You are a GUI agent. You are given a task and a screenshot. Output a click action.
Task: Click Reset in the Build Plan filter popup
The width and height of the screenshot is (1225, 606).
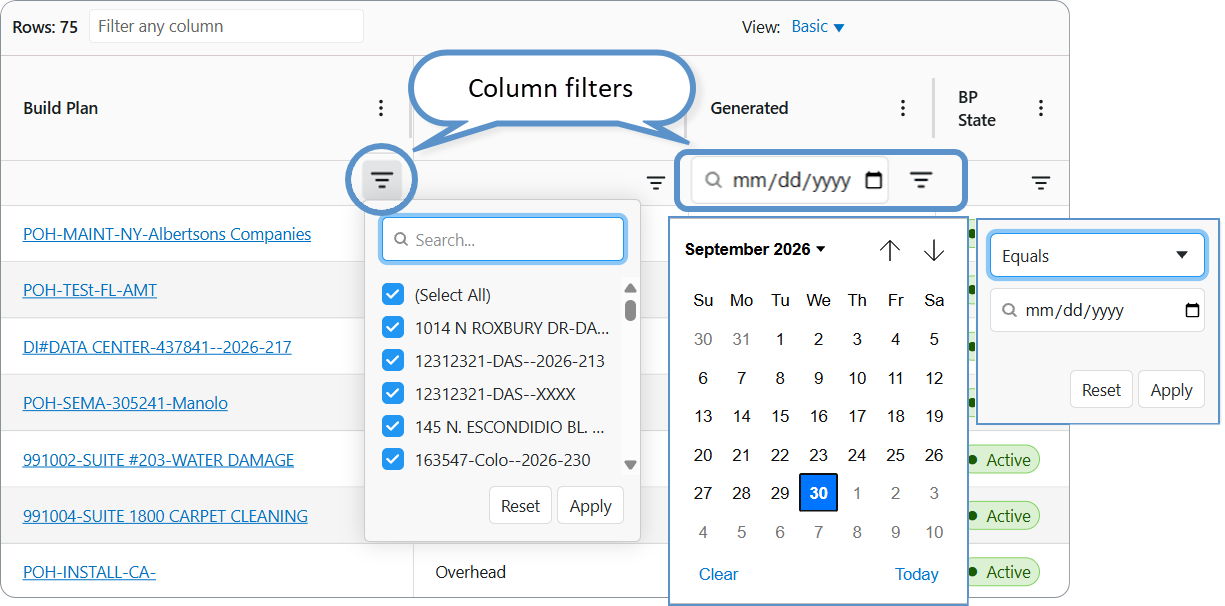point(520,506)
